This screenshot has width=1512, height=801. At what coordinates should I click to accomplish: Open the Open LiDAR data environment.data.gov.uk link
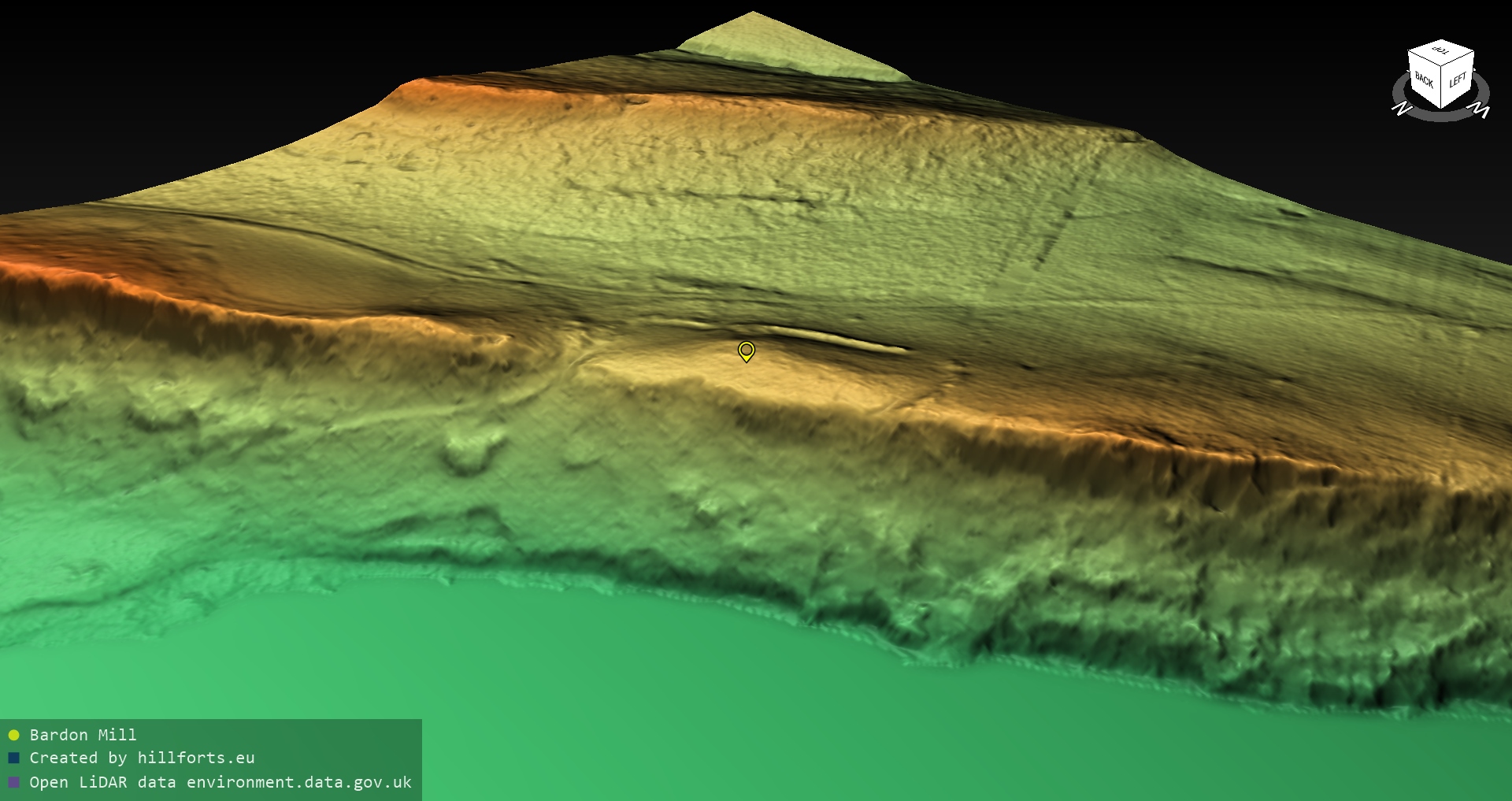220,782
